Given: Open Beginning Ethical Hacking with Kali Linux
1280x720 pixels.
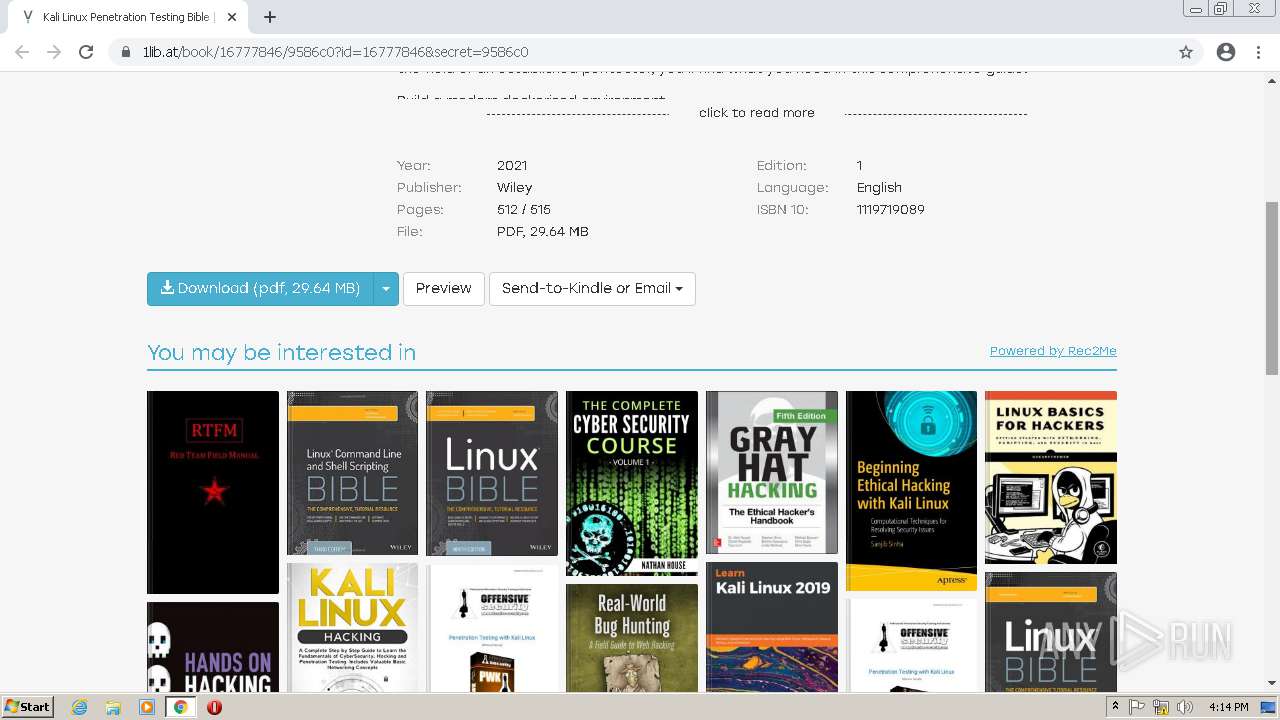Looking at the screenshot, I should pyautogui.click(x=911, y=490).
